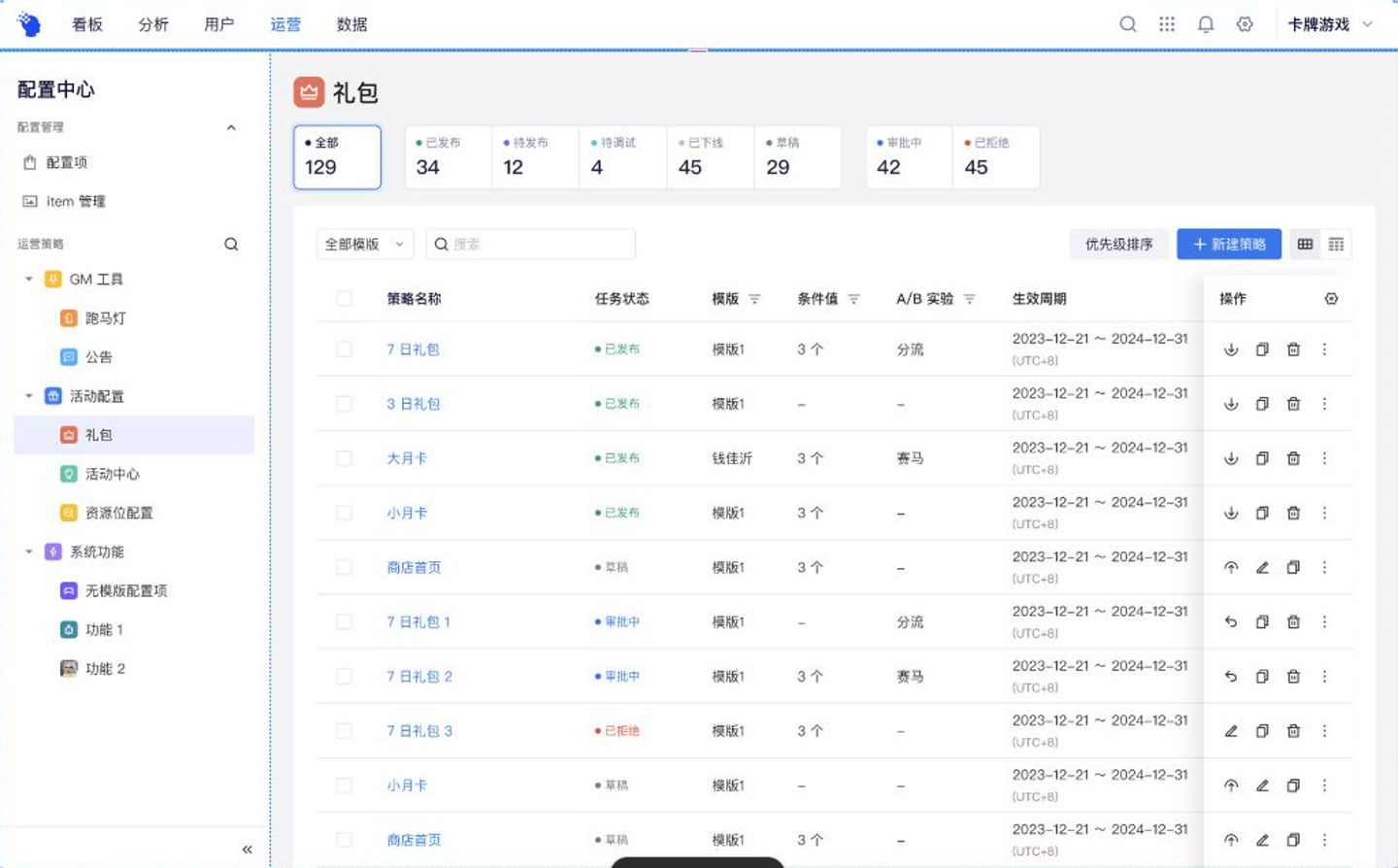Select the 已发布 34 status tab
Viewport: 1398px width, 868px height.
pyautogui.click(x=448, y=156)
